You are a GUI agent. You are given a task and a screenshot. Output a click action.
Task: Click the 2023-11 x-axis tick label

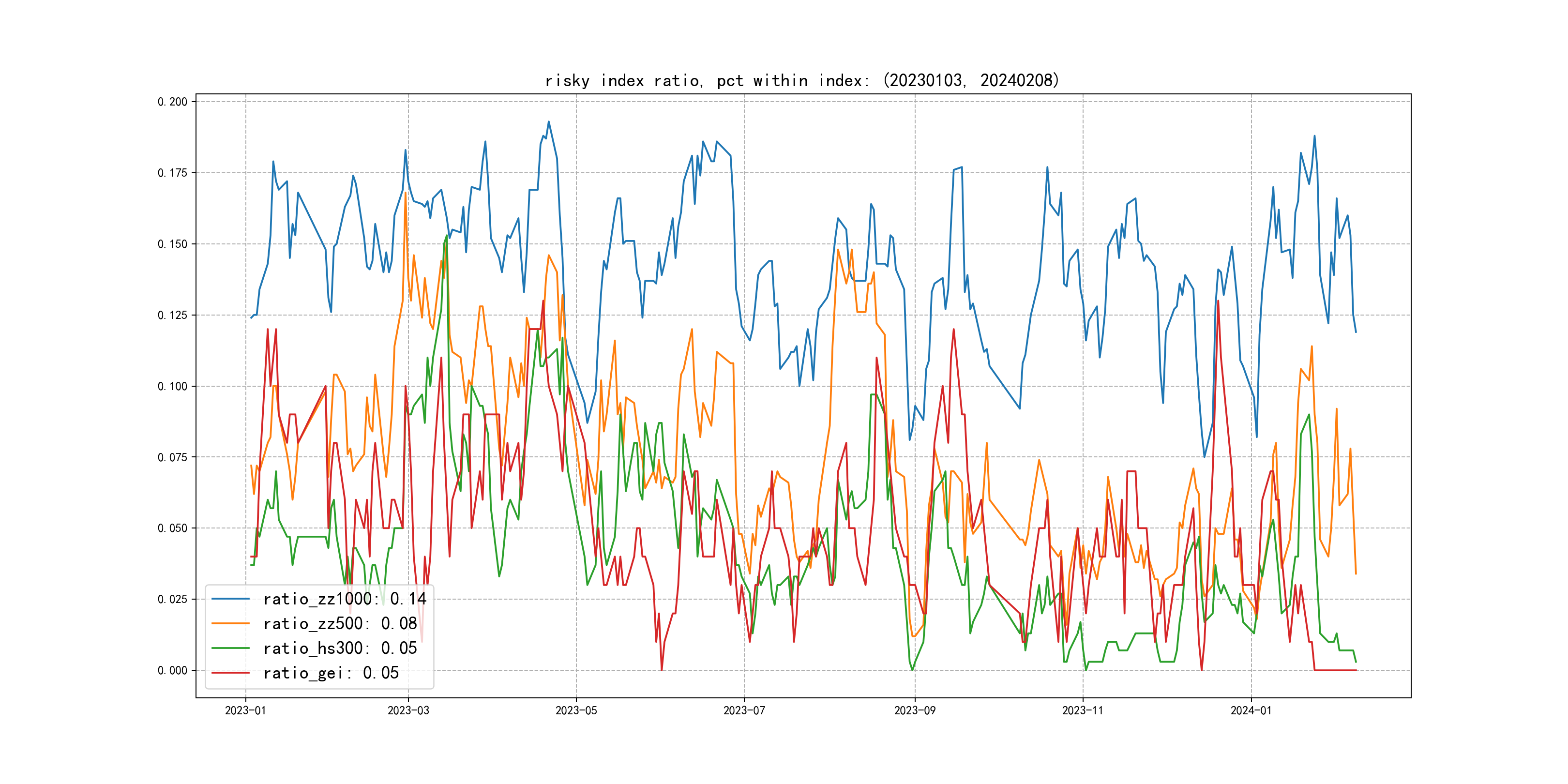[x=1082, y=710]
